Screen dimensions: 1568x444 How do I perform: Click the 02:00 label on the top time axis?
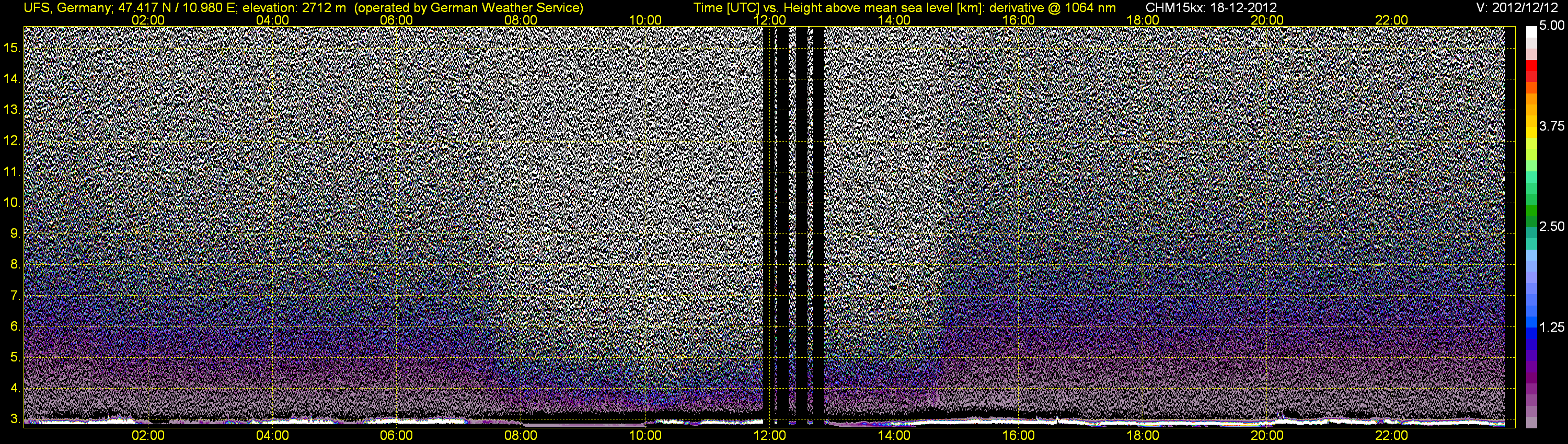pos(148,20)
